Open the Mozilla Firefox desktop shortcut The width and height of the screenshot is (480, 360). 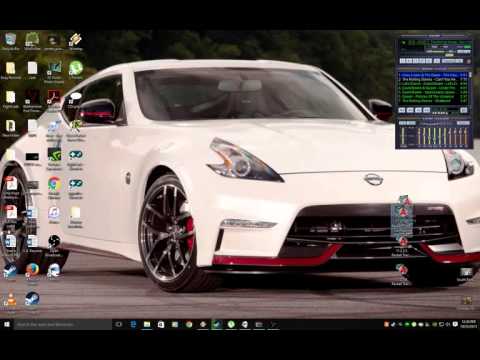click(32, 271)
